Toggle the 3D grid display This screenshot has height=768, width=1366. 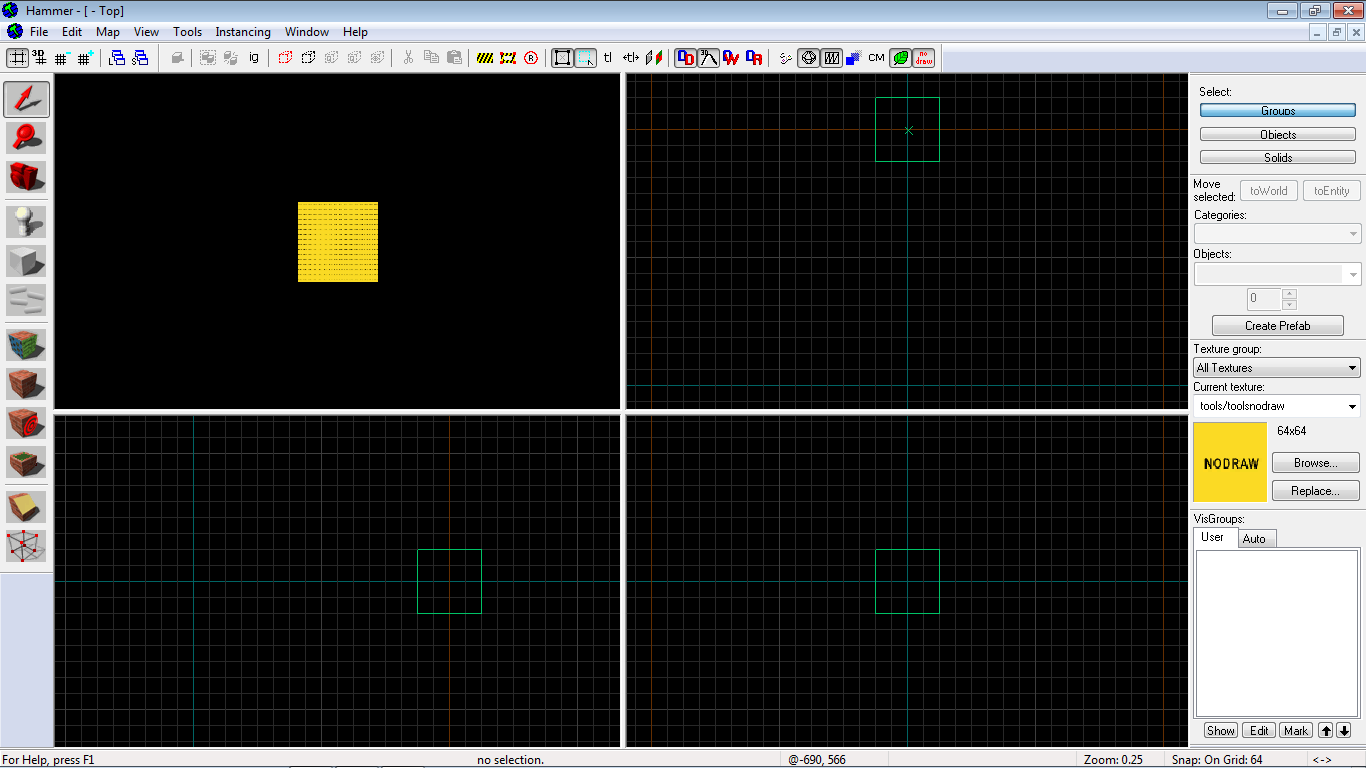(39, 58)
